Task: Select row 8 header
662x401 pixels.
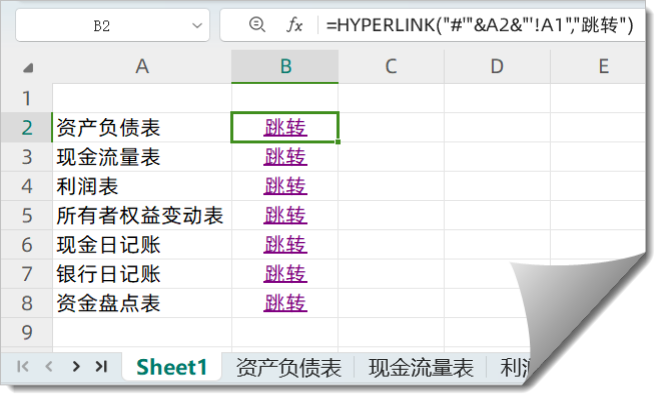Action: [x=27, y=303]
